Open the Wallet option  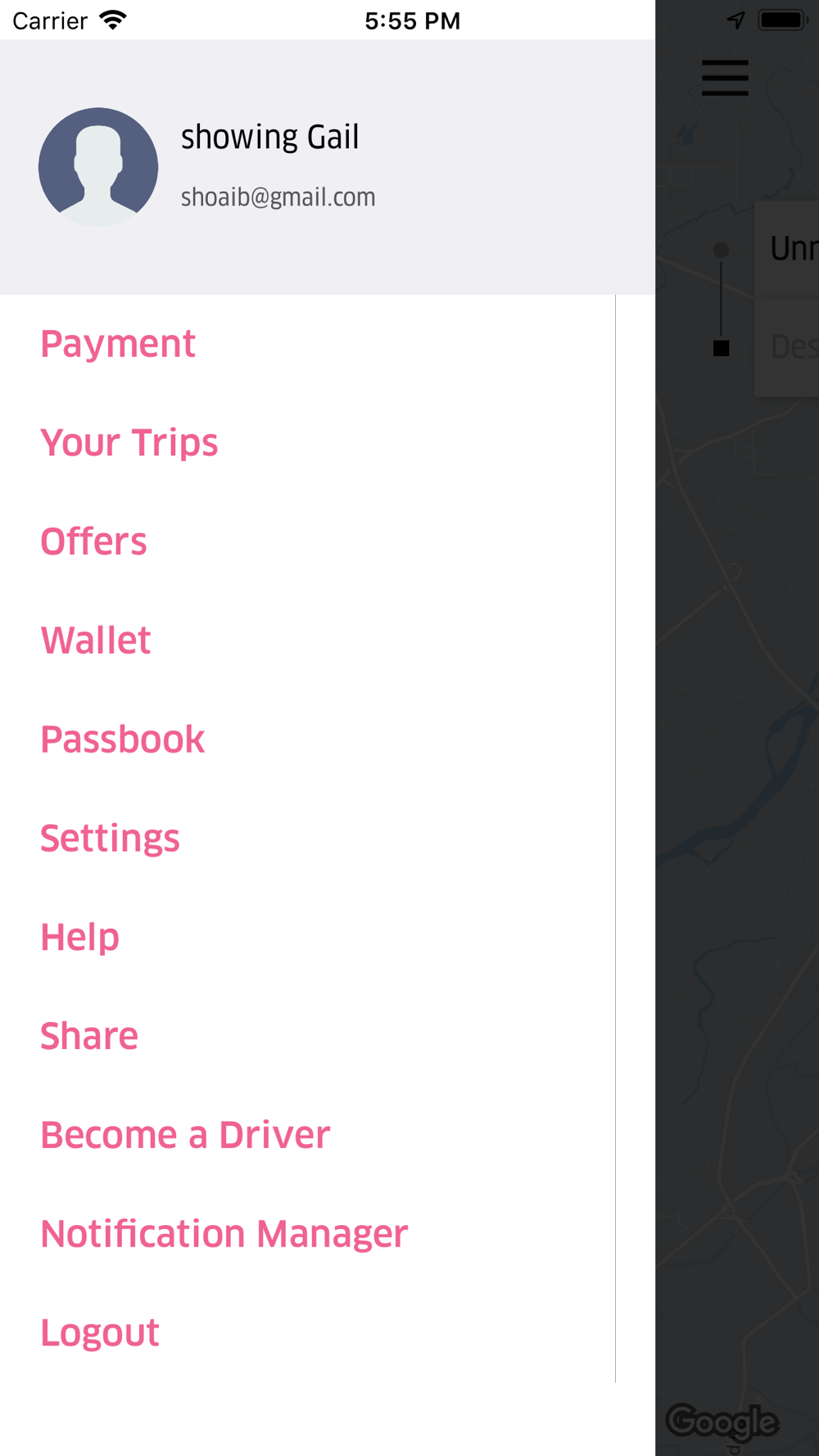click(x=96, y=640)
